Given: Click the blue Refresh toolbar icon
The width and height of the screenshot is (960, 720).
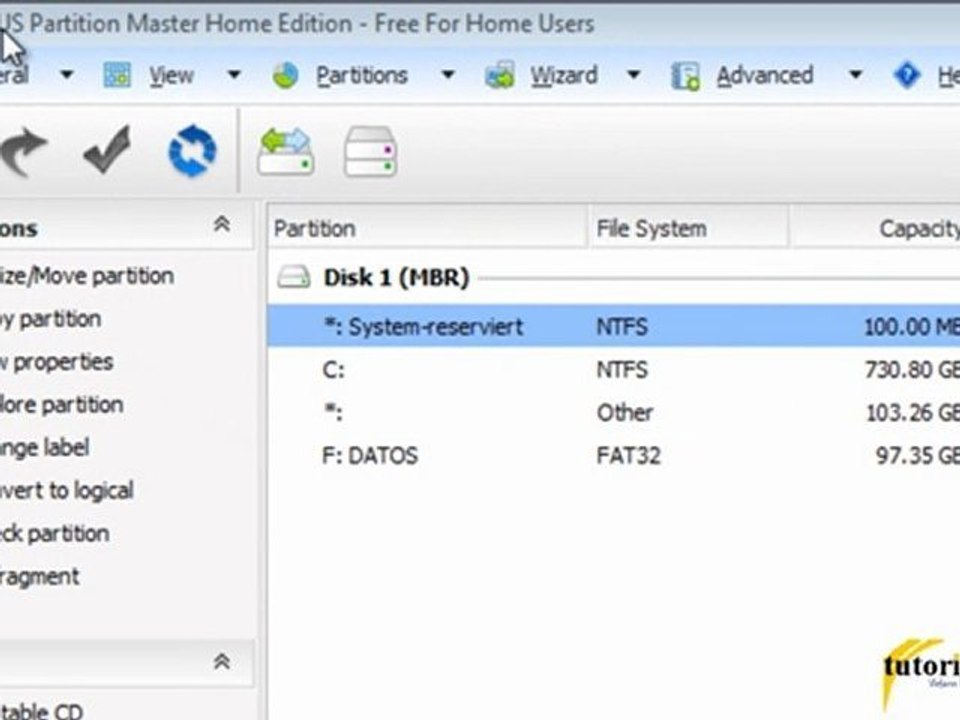Looking at the screenshot, I should coord(192,151).
